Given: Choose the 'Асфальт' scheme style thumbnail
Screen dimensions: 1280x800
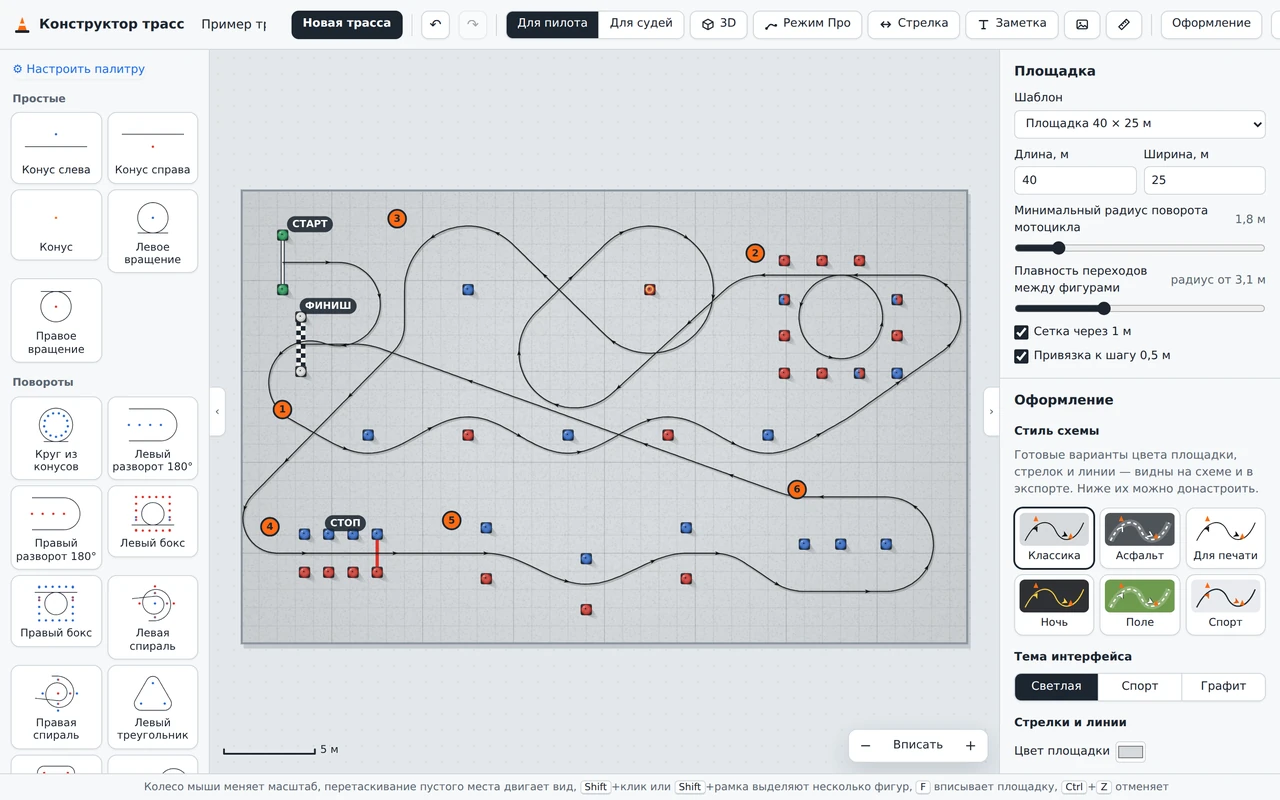Looking at the screenshot, I should click(x=1140, y=539).
